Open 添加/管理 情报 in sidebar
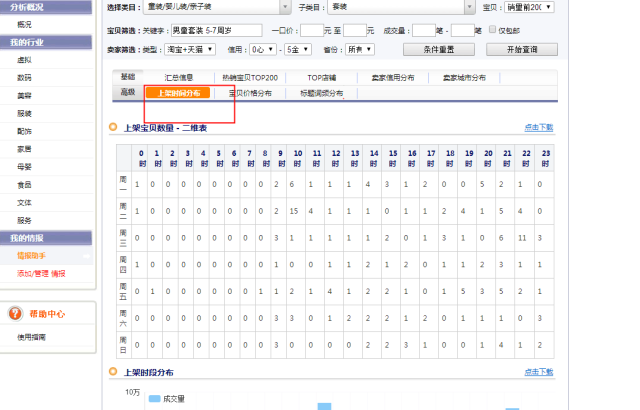 (x=41, y=274)
